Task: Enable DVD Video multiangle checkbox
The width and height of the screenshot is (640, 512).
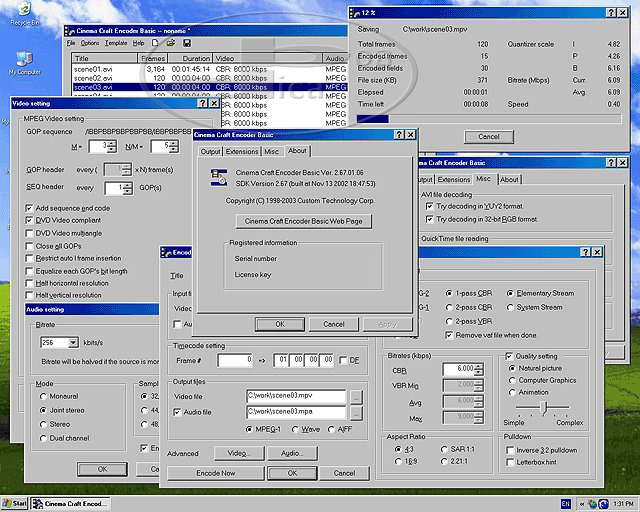Action: [28, 233]
